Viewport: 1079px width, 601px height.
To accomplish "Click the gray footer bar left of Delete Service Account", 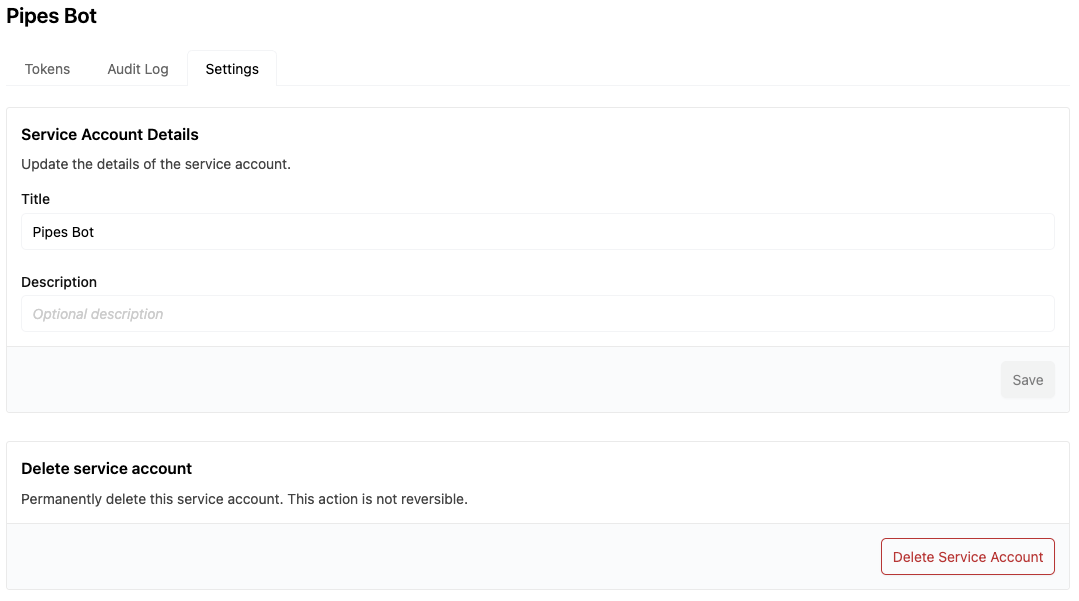I will click(x=440, y=557).
